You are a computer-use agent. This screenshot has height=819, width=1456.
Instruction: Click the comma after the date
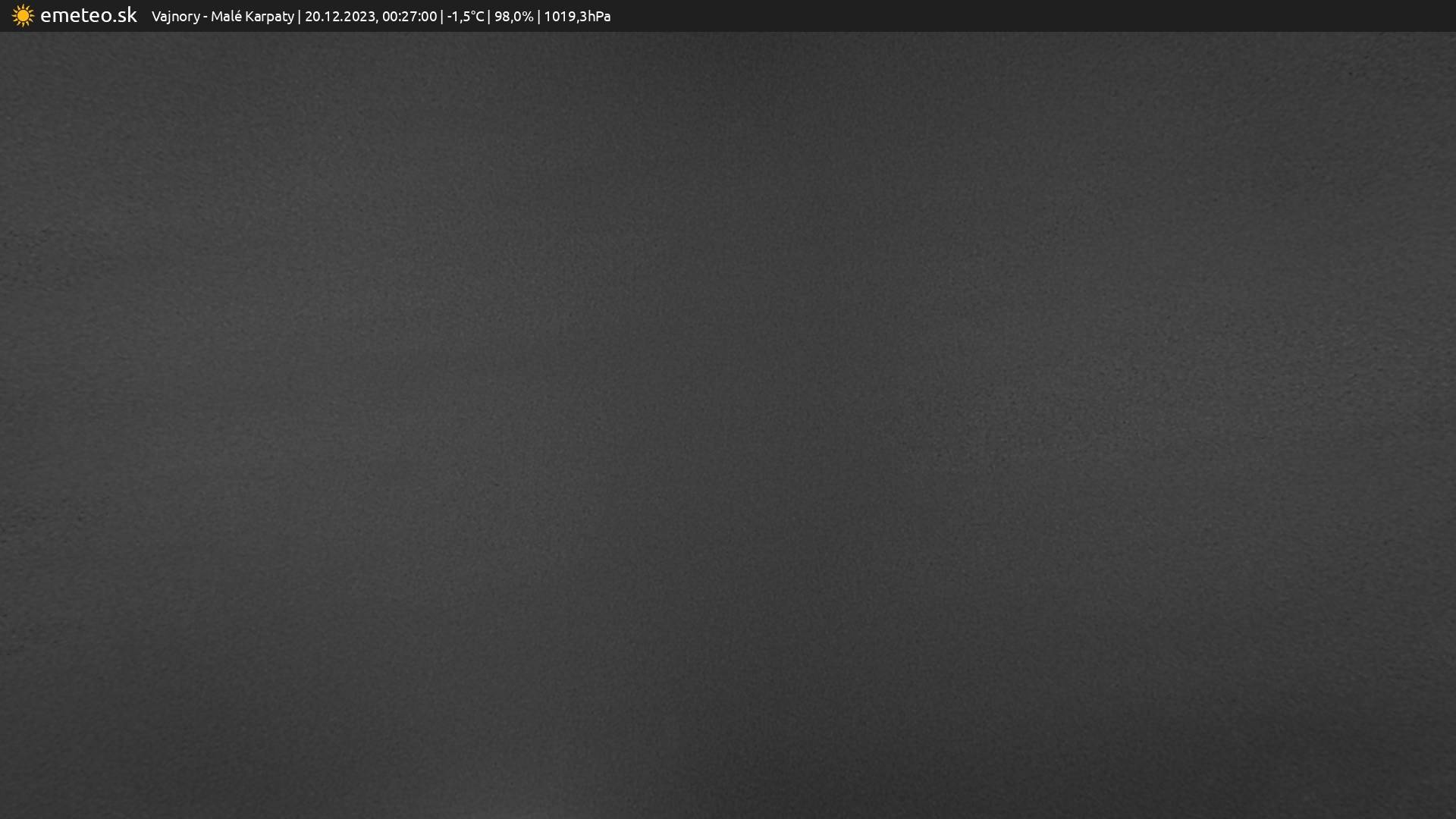coord(377,21)
